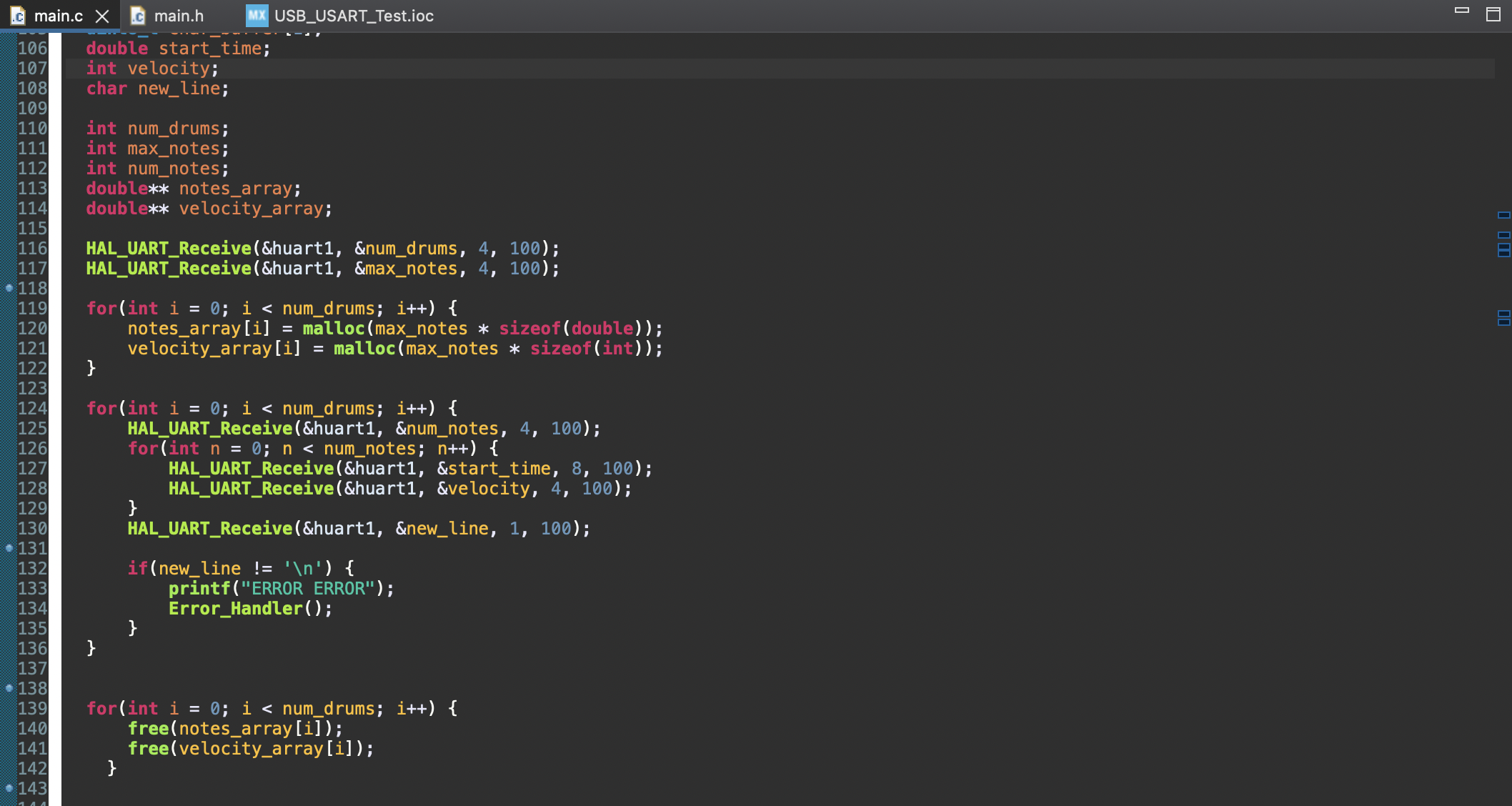Click the main.c C file icon

click(18, 16)
